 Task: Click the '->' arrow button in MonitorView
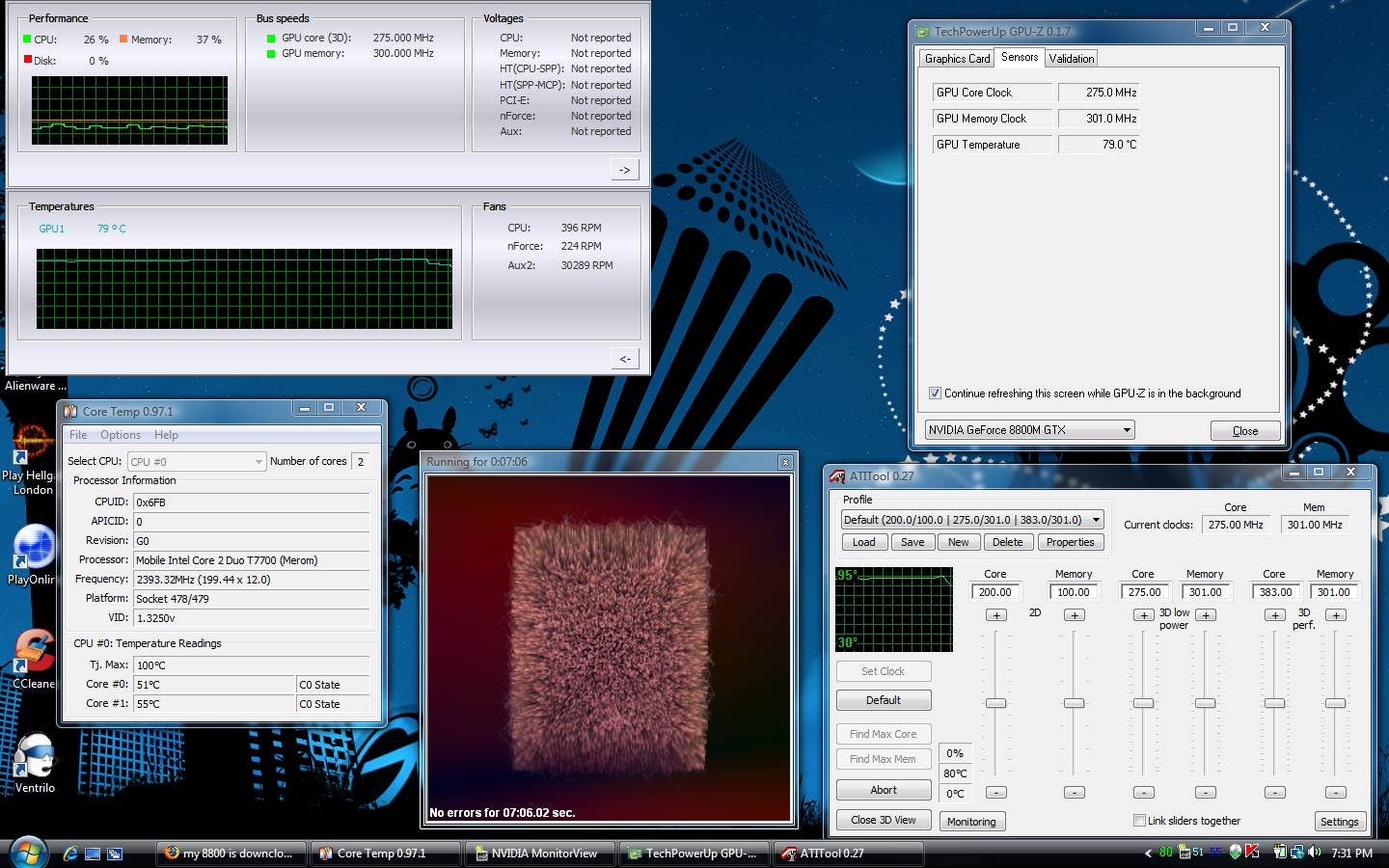[x=625, y=170]
